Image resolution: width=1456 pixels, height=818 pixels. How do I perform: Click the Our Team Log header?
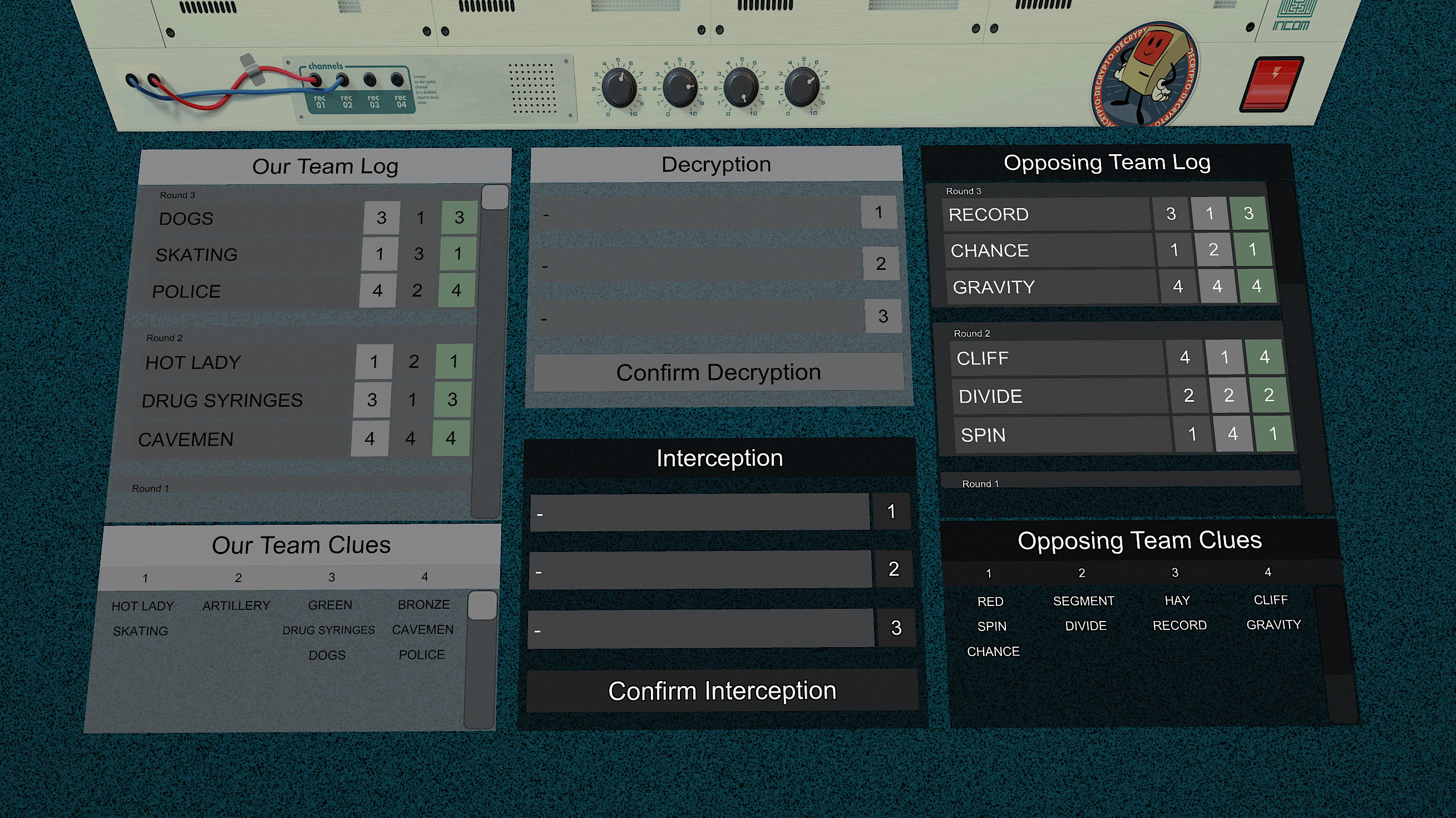pos(325,167)
